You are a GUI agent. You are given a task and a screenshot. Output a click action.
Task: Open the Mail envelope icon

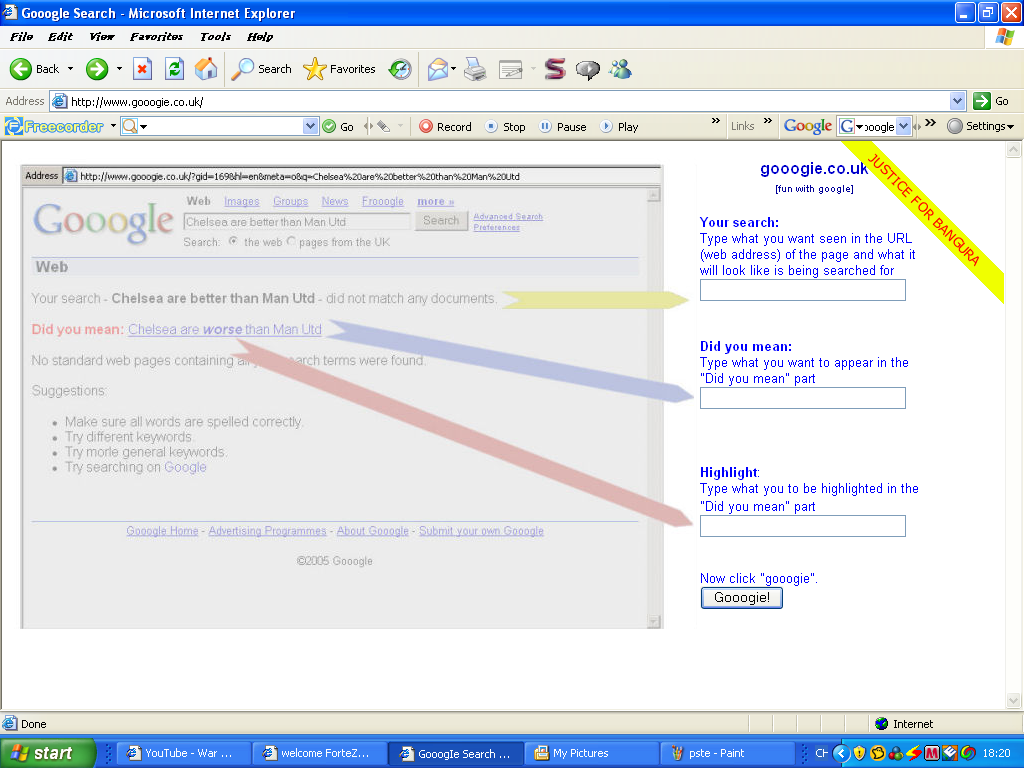click(438, 69)
